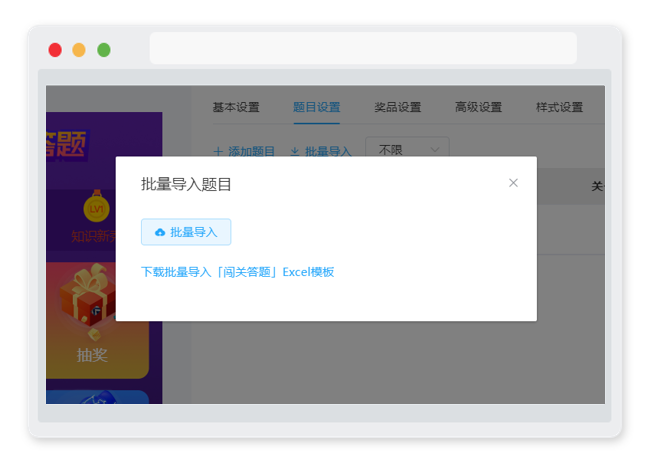Click the browser address bar
Screen dimensions: 660x460
tap(363, 48)
